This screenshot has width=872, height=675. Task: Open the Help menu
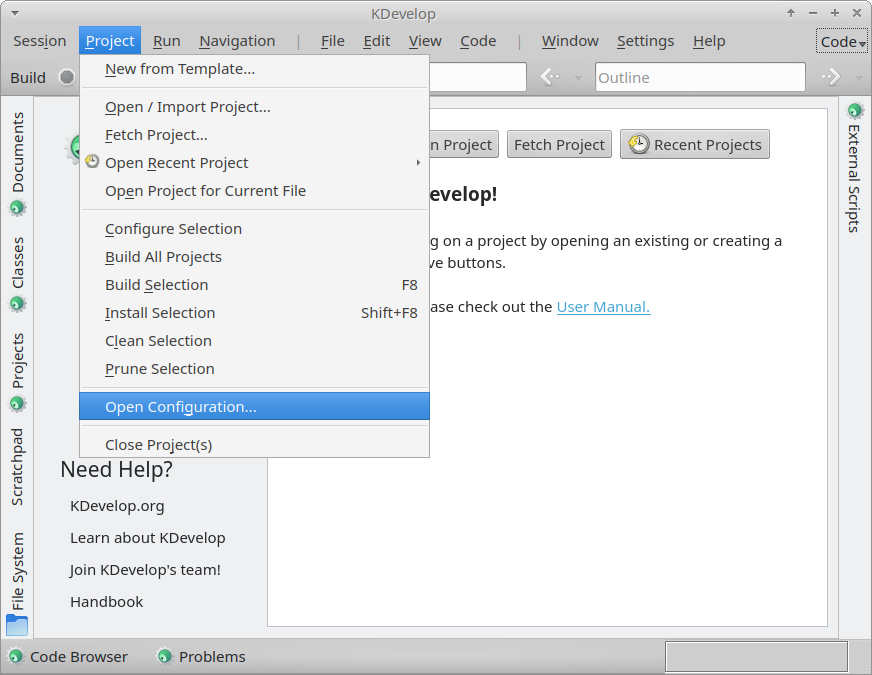(709, 41)
